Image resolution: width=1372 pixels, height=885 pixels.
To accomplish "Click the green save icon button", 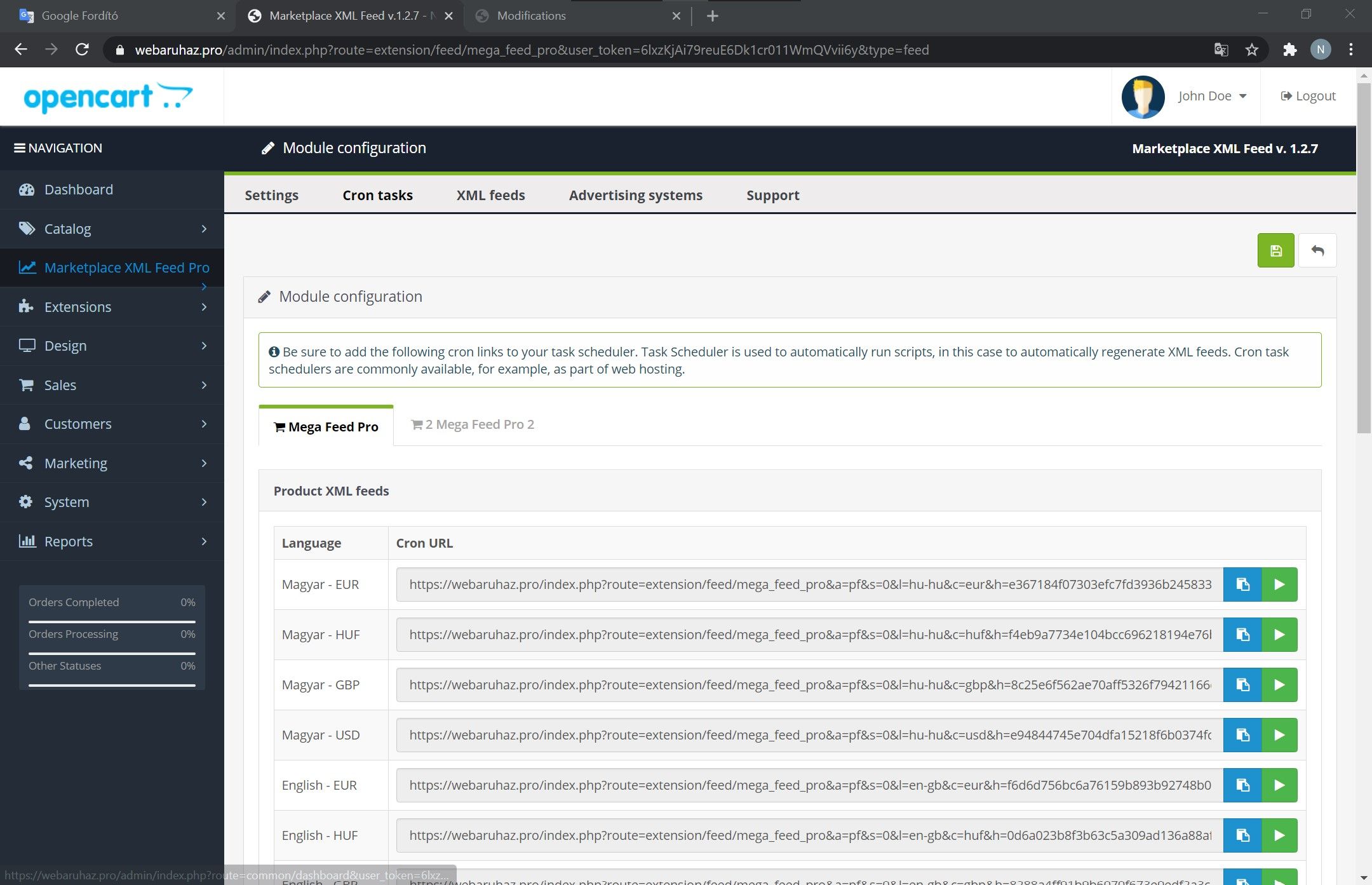I will (x=1275, y=251).
